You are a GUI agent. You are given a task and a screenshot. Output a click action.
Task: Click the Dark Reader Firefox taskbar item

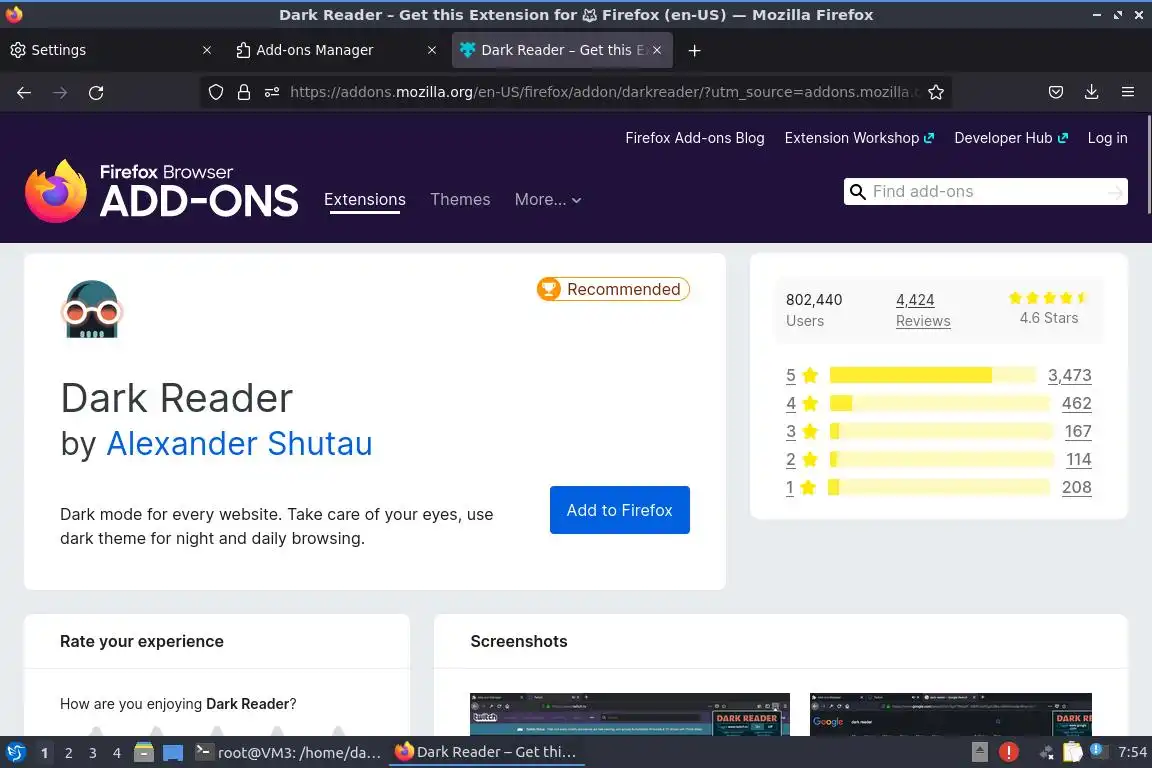pyautogui.click(x=486, y=752)
